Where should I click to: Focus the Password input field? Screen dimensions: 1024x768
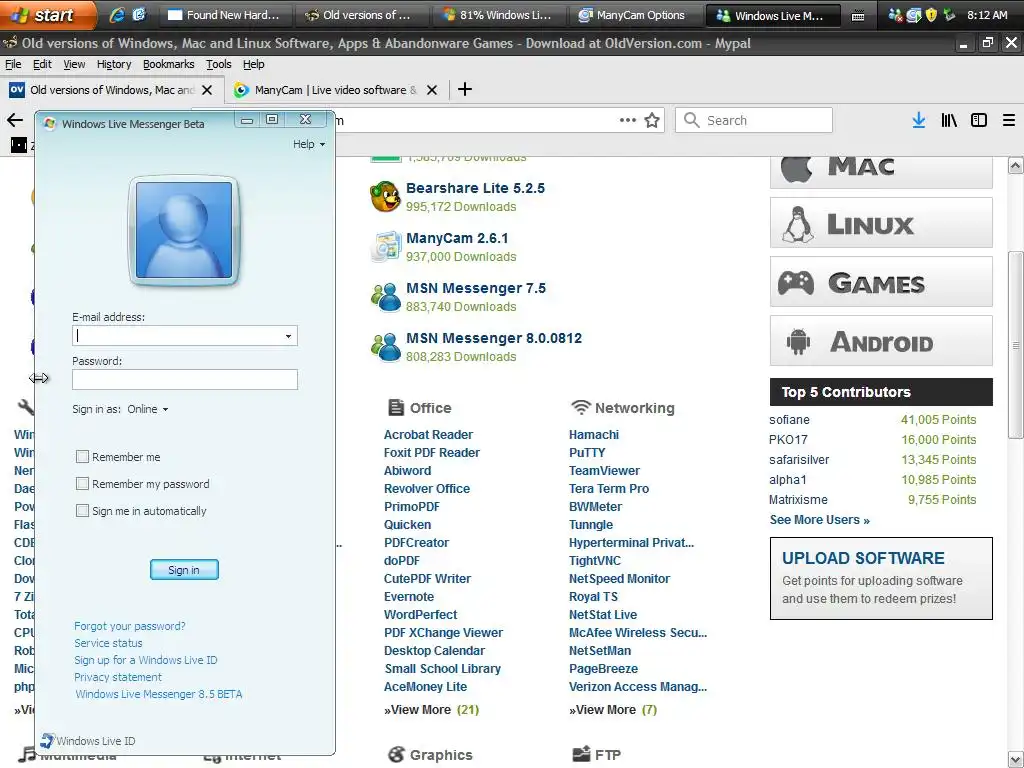pyautogui.click(x=185, y=379)
